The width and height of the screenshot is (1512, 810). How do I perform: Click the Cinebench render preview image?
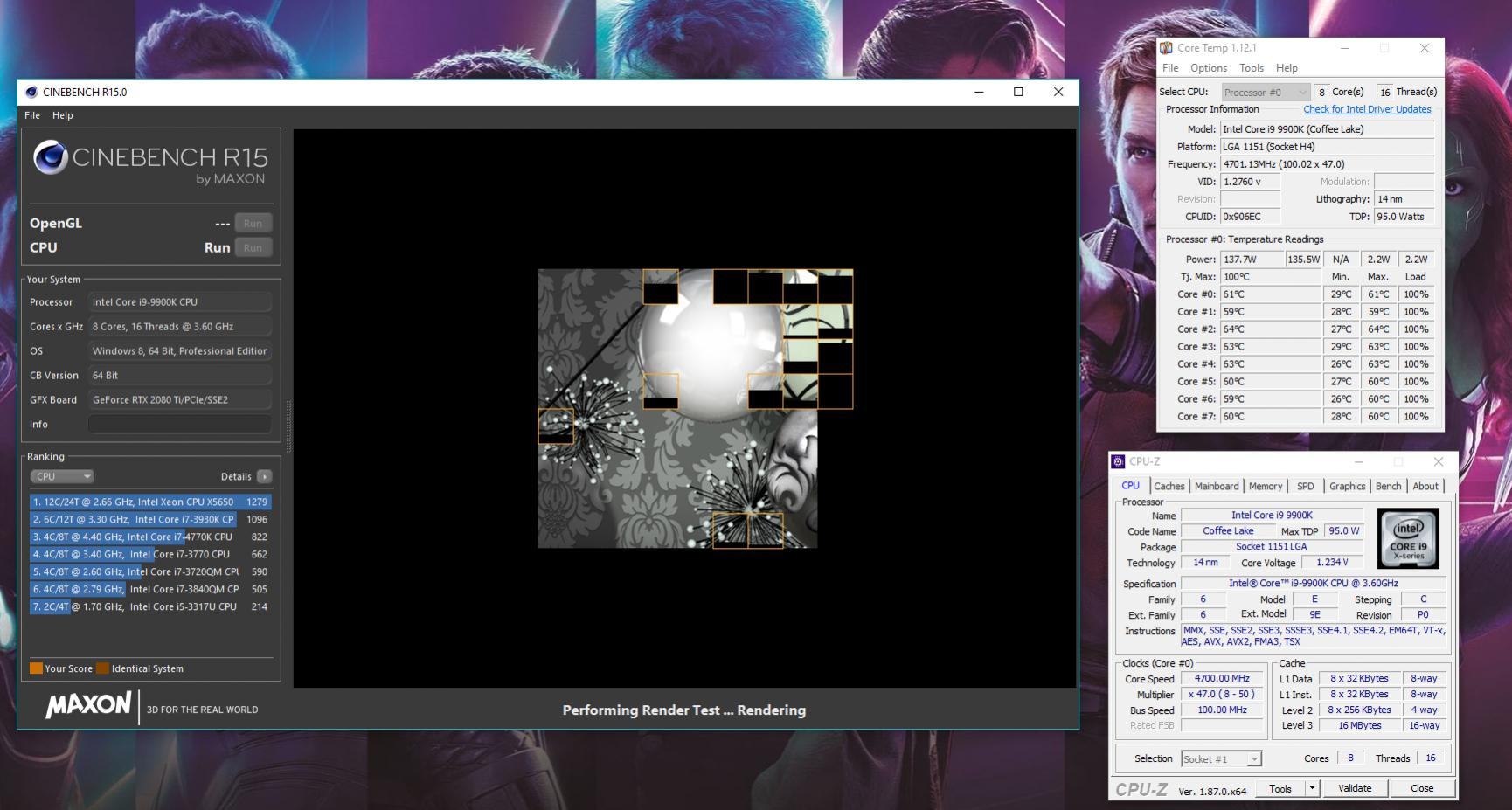point(695,408)
